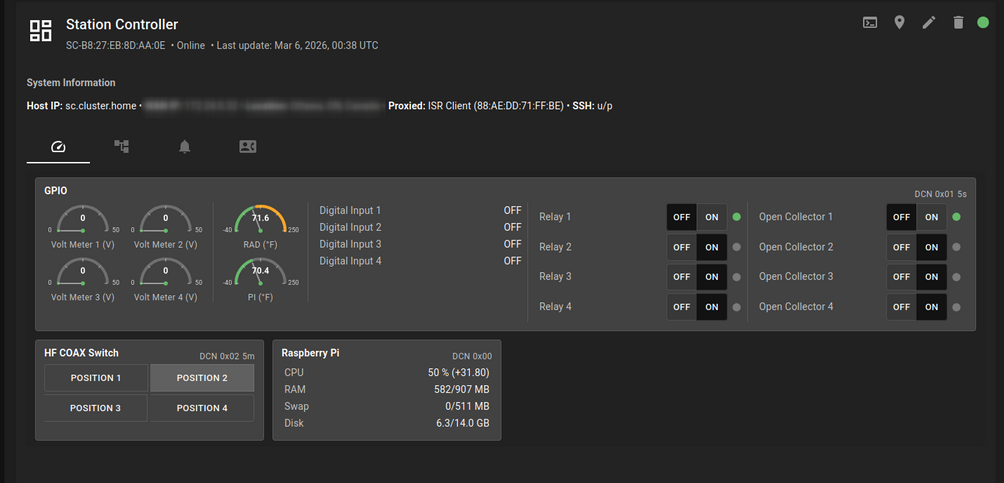Open the network topology tab

click(x=121, y=147)
